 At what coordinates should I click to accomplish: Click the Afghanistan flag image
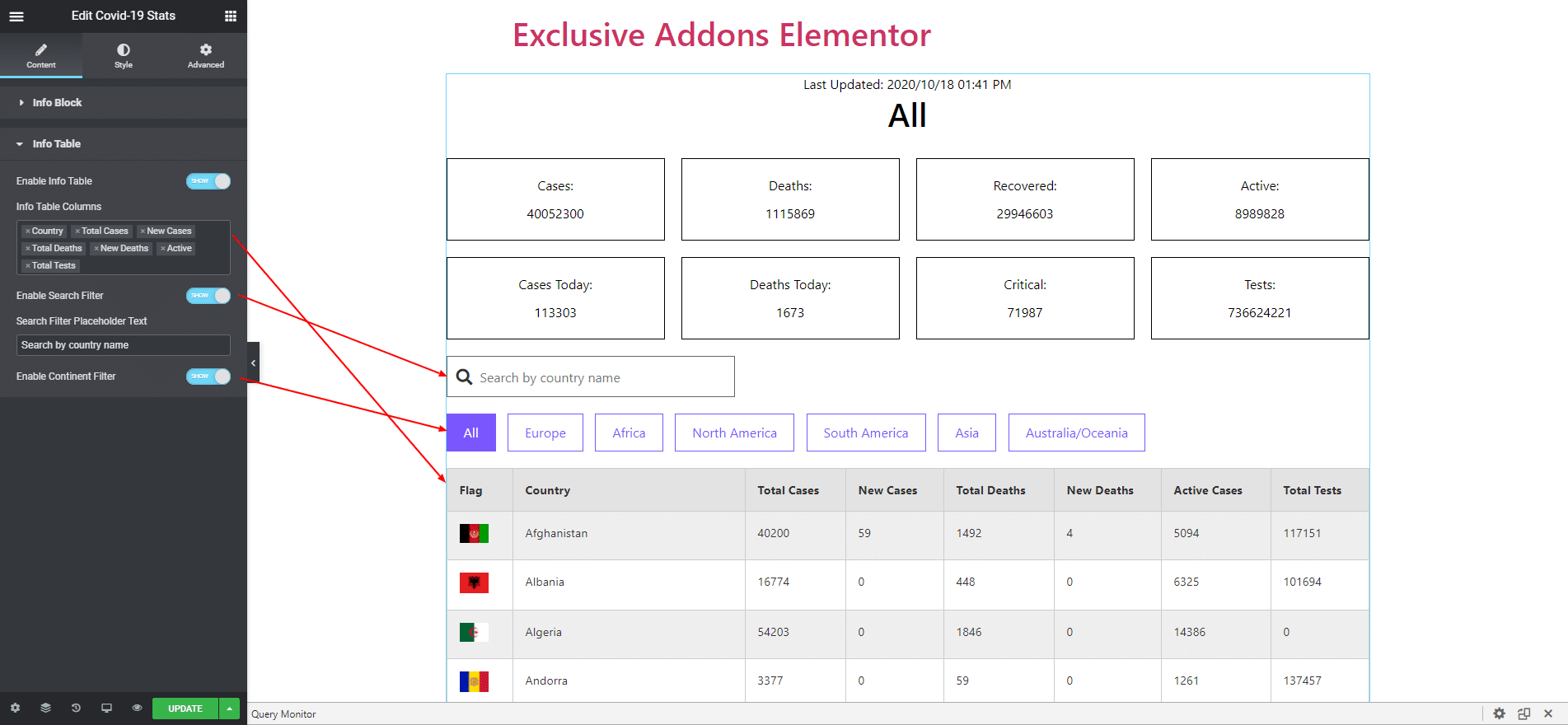474,534
